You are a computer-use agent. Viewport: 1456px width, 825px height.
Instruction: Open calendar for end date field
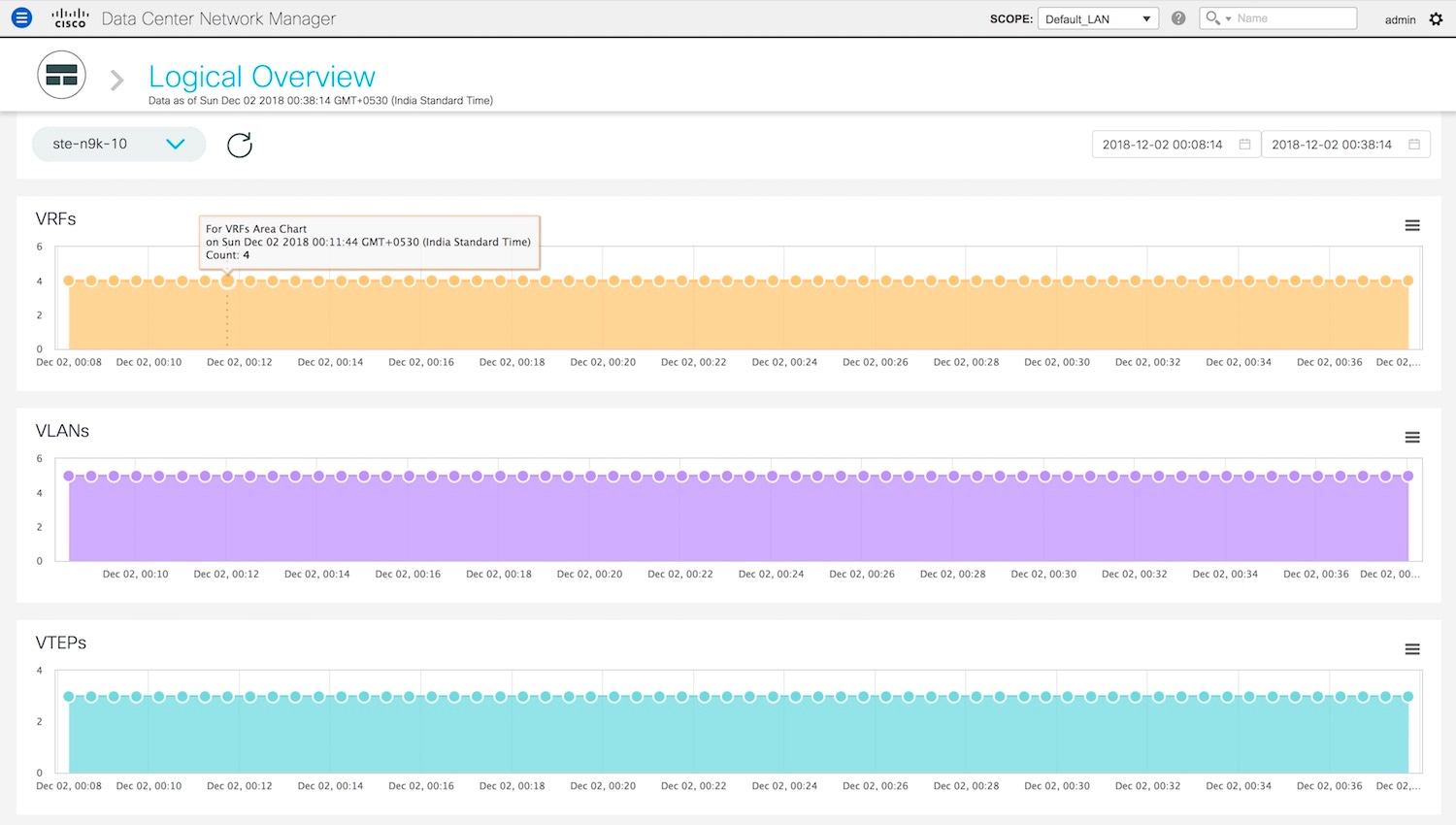[x=1414, y=145]
